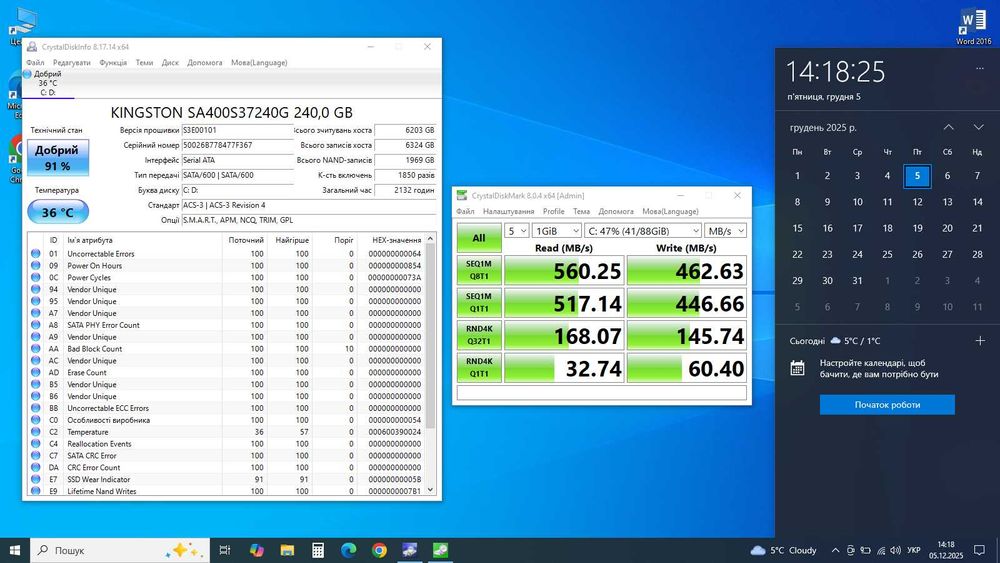Open Profile menu in CrystalDiskMark

(554, 211)
